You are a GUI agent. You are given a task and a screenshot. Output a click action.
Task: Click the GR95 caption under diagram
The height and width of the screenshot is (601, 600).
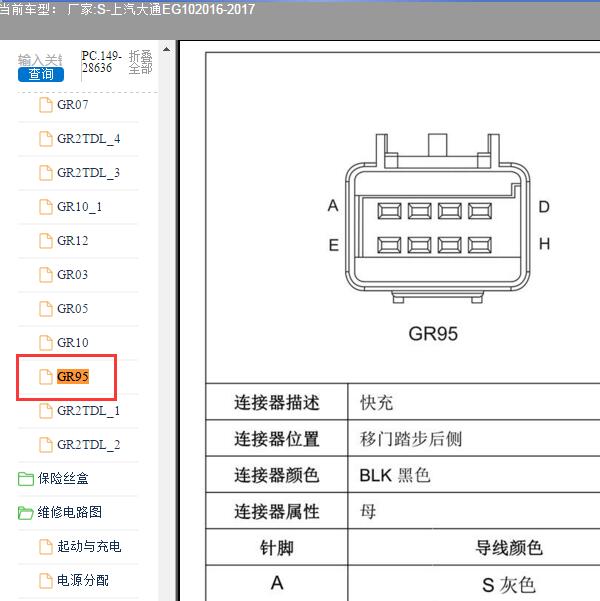coord(433,333)
